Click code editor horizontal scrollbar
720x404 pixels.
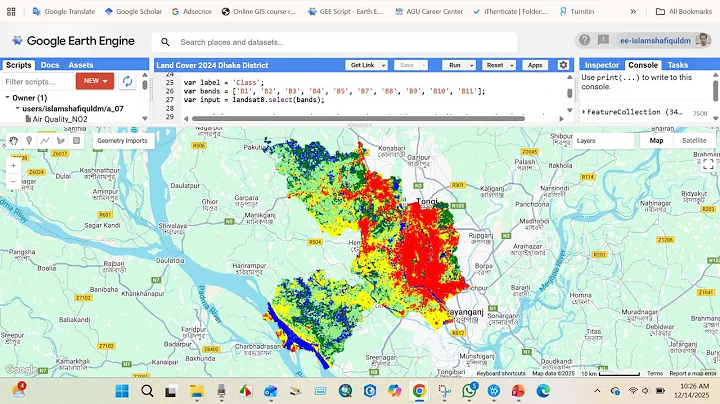tap(358, 118)
